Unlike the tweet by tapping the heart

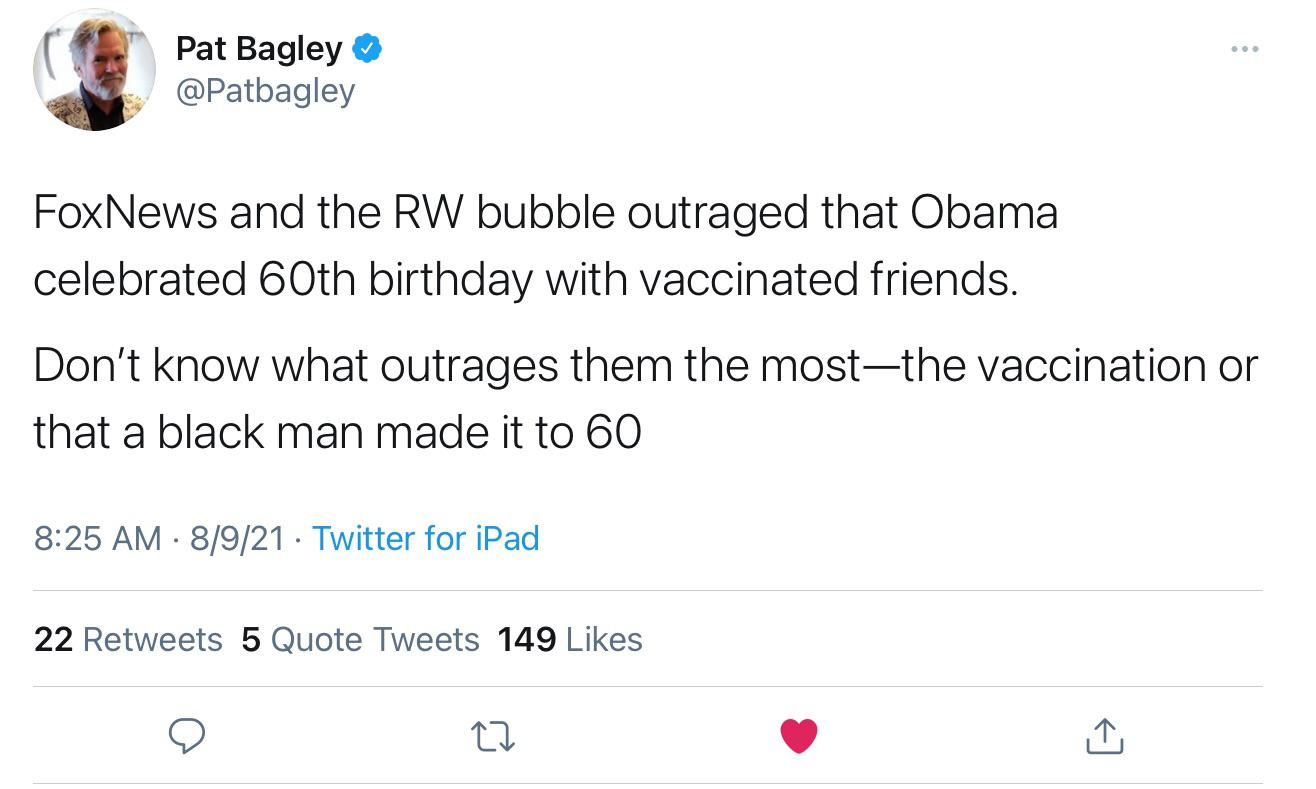pos(798,736)
